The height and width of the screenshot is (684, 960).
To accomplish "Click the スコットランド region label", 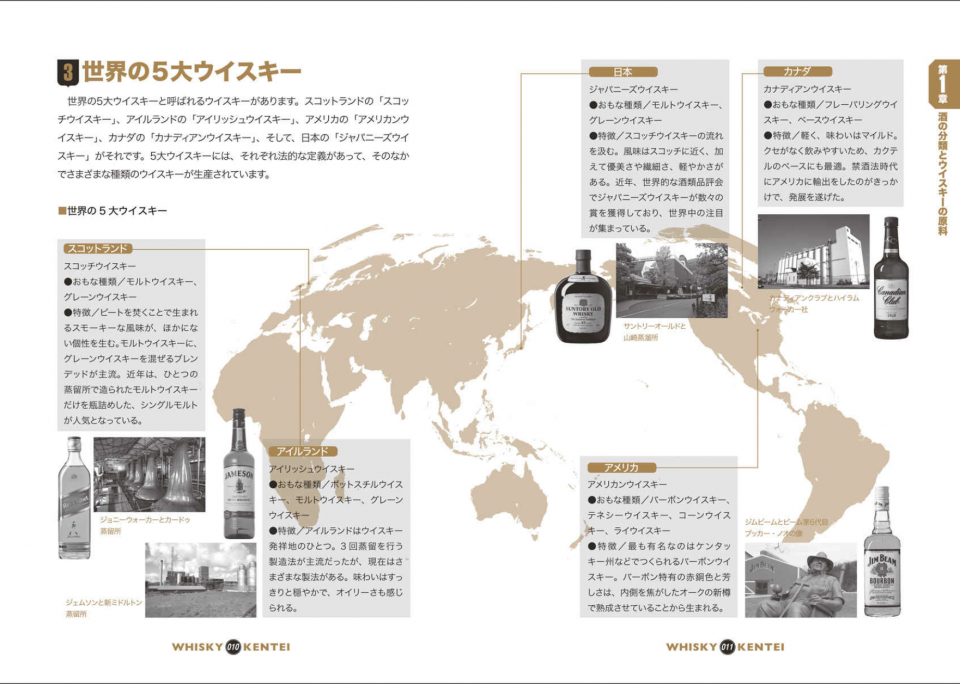I will 97,249.
